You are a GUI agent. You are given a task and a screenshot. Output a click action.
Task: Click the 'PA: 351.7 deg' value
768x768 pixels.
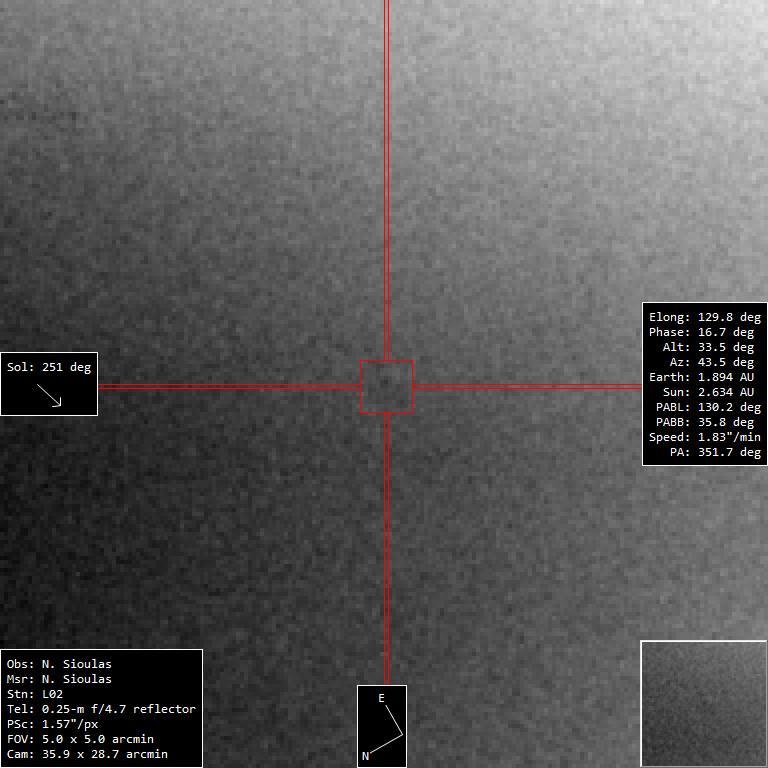[716, 452]
